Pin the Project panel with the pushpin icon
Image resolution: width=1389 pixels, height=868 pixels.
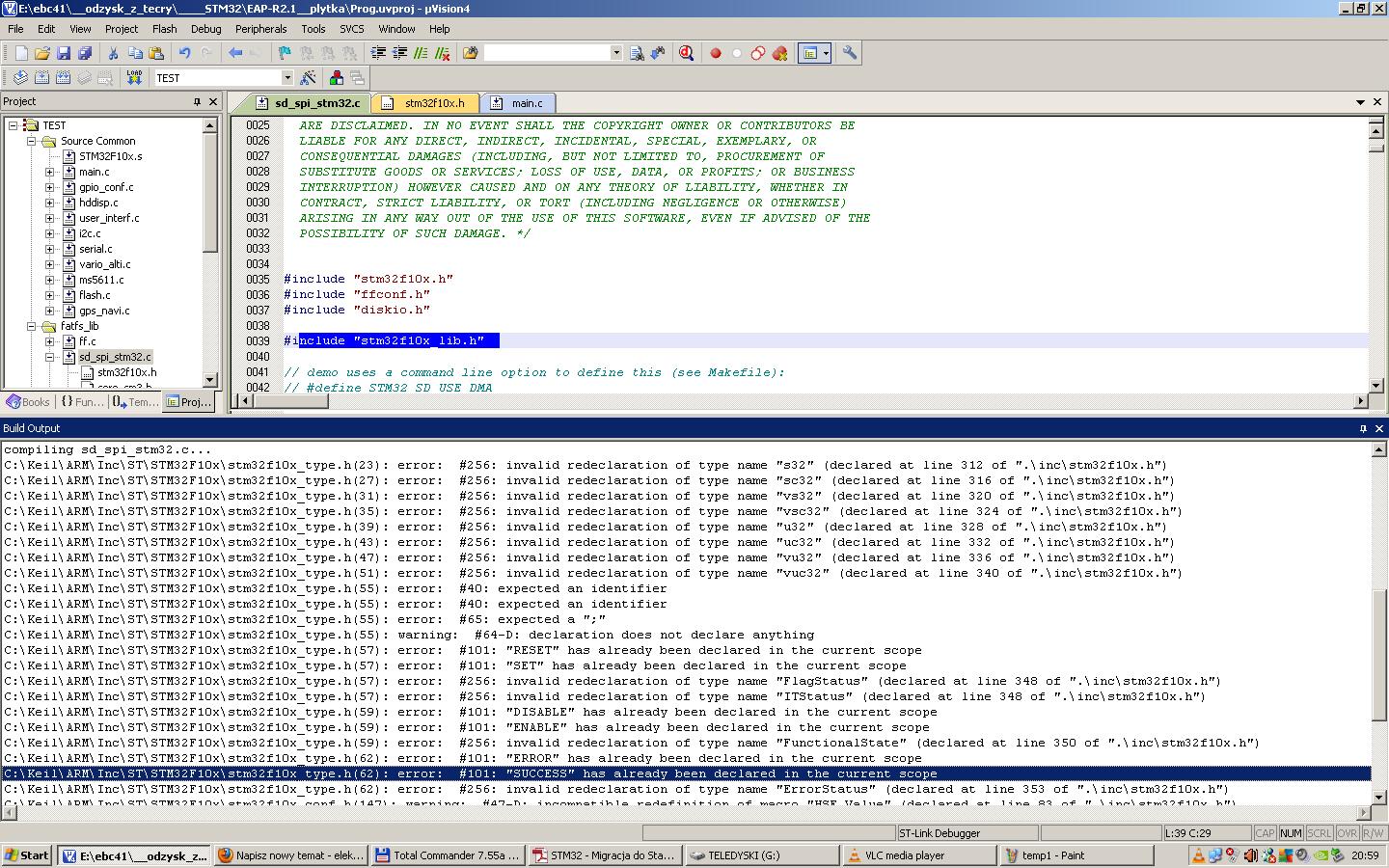(x=197, y=101)
